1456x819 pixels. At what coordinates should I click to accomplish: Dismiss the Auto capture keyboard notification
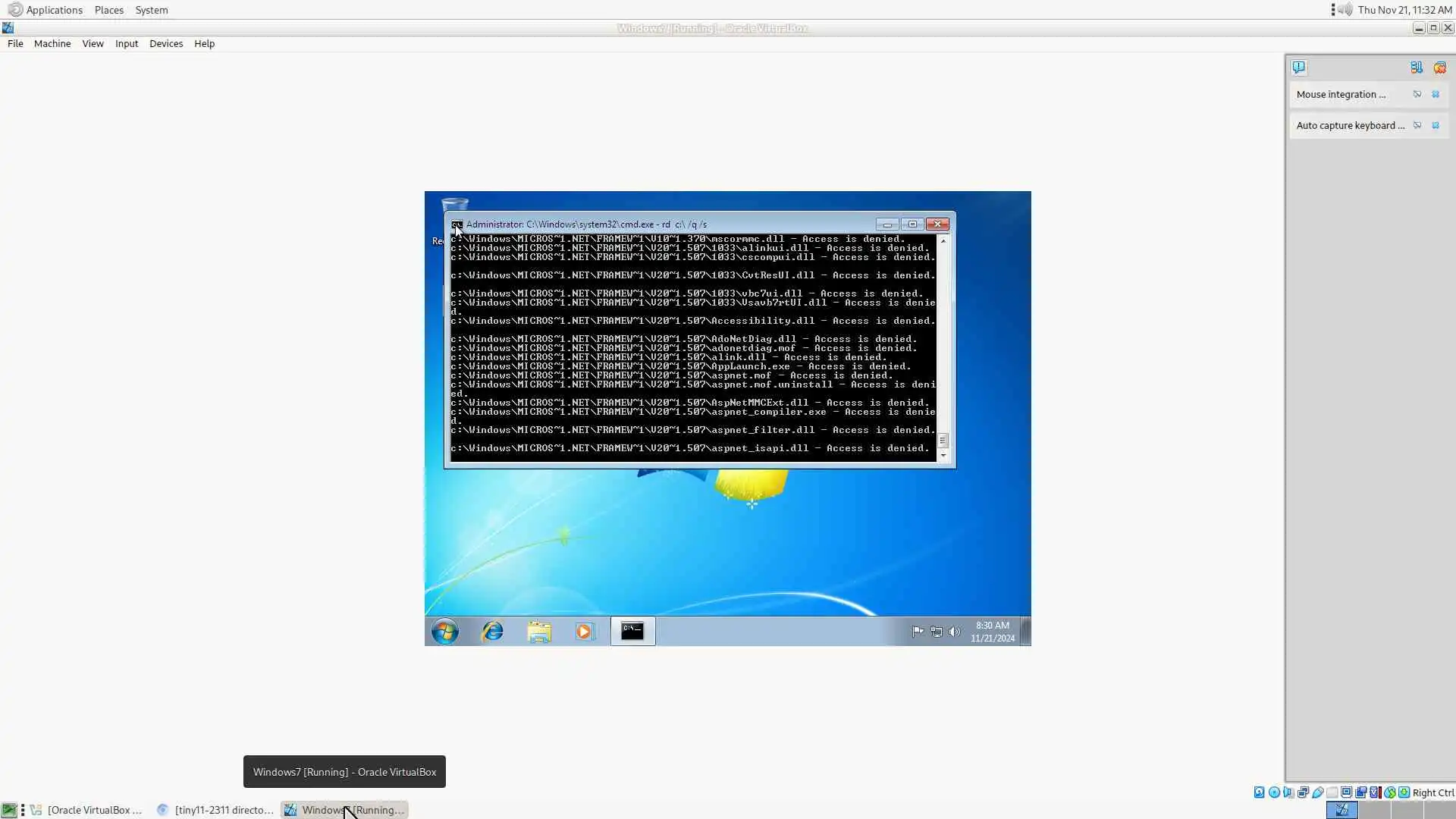(1436, 125)
